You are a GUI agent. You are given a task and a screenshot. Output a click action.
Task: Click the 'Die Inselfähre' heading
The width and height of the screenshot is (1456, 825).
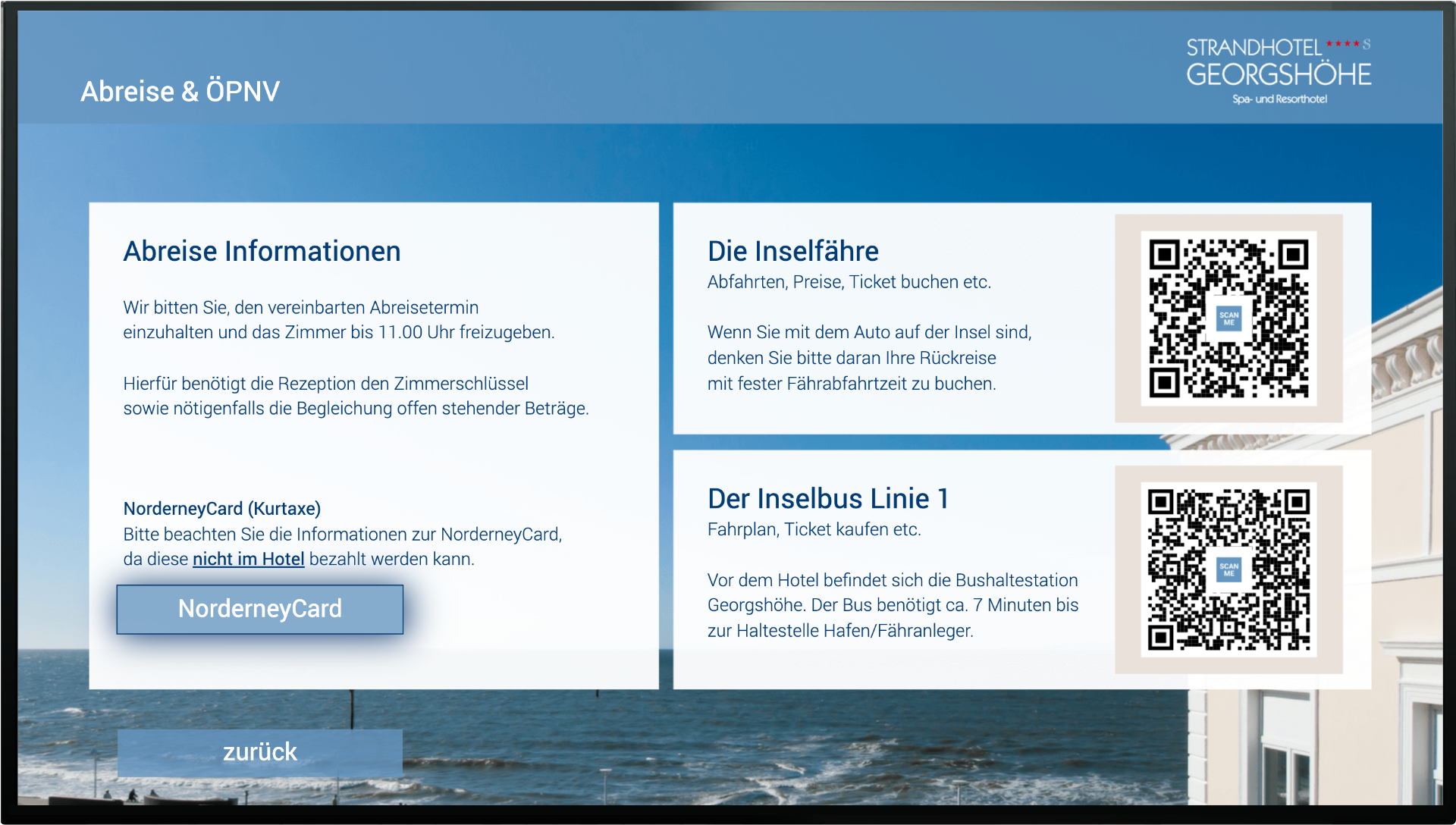(x=793, y=251)
